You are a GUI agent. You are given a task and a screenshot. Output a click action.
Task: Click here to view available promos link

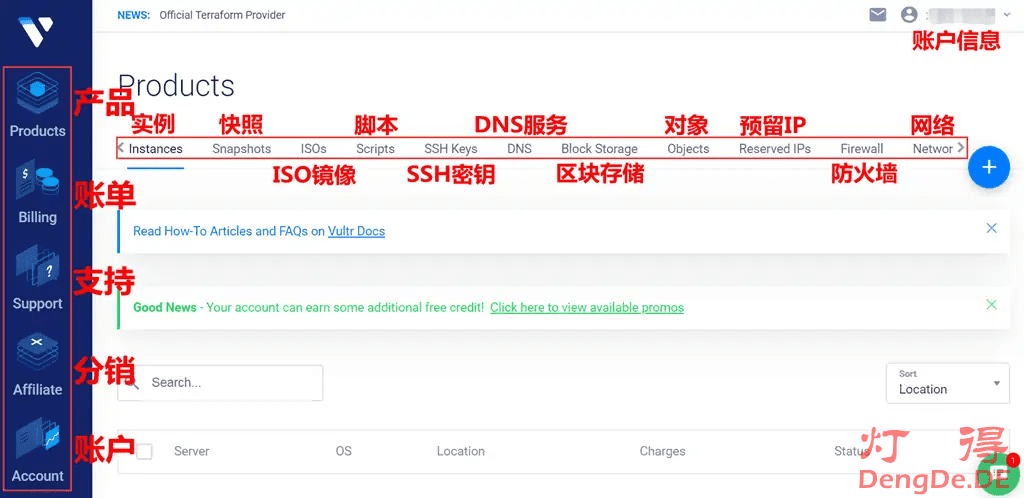pyautogui.click(x=586, y=308)
